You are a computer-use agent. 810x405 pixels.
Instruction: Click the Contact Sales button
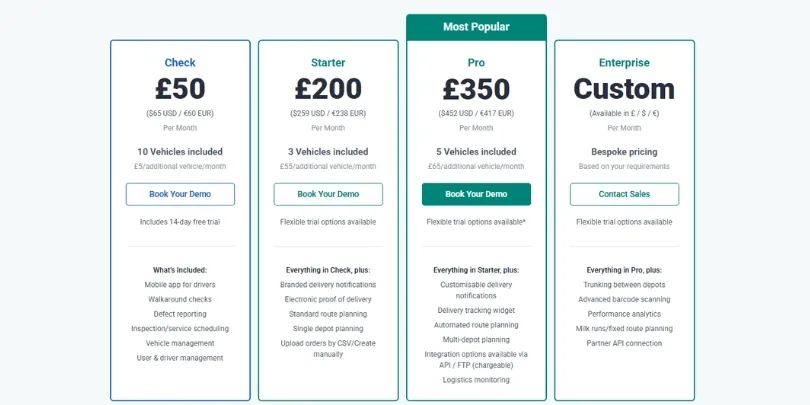(624, 194)
